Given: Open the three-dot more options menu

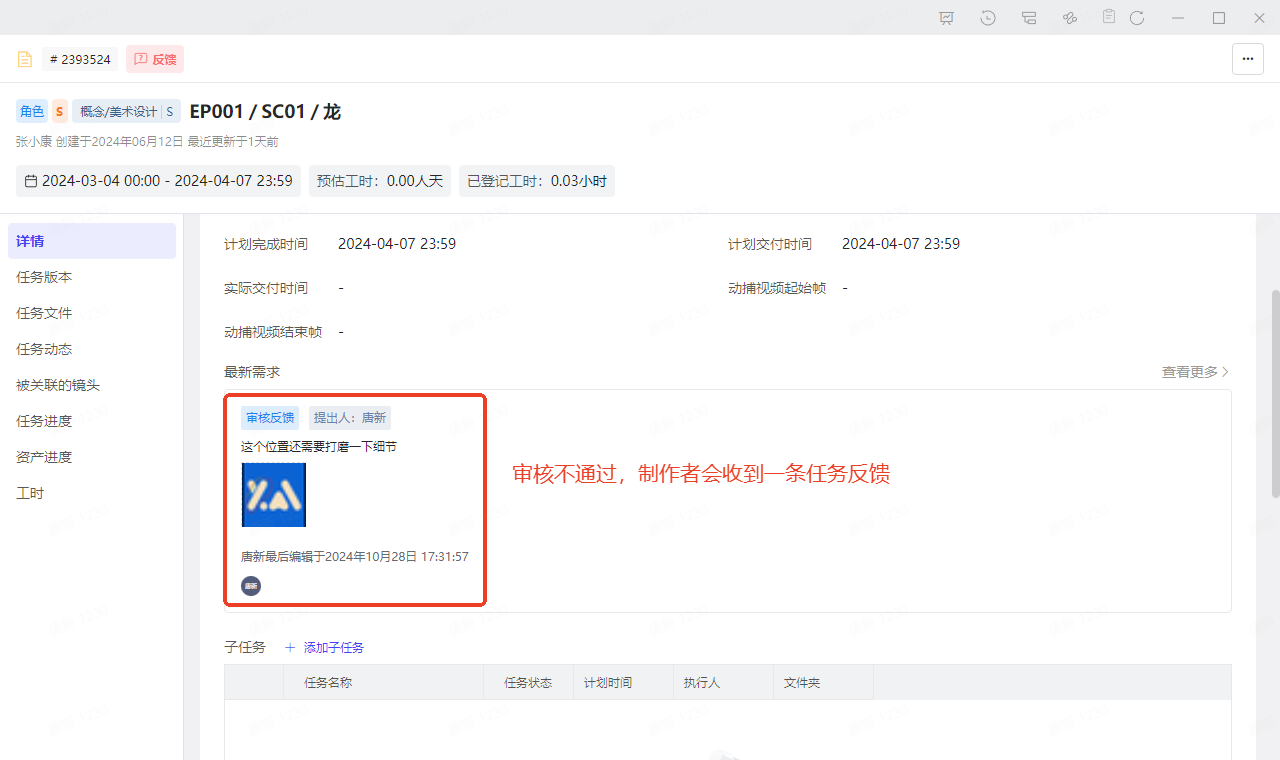Looking at the screenshot, I should (x=1247, y=59).
